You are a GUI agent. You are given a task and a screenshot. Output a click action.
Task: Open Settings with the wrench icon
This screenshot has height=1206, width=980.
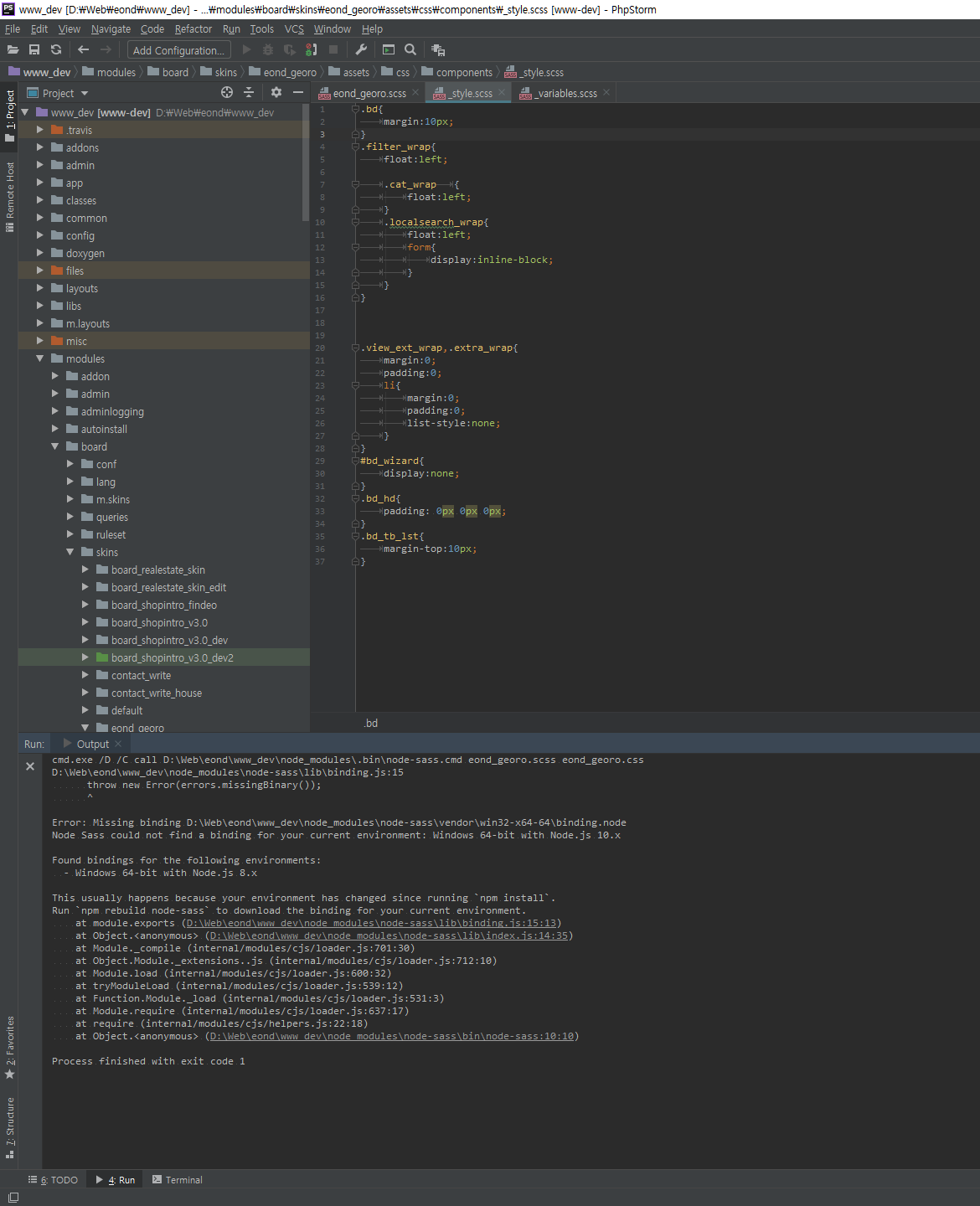(x=362, y=50)
